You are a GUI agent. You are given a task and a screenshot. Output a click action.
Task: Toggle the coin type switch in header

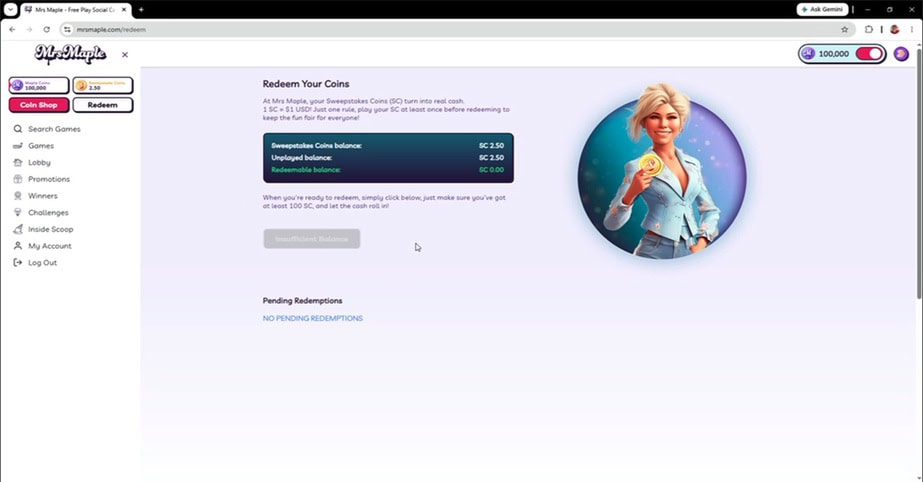click(869, 54)
